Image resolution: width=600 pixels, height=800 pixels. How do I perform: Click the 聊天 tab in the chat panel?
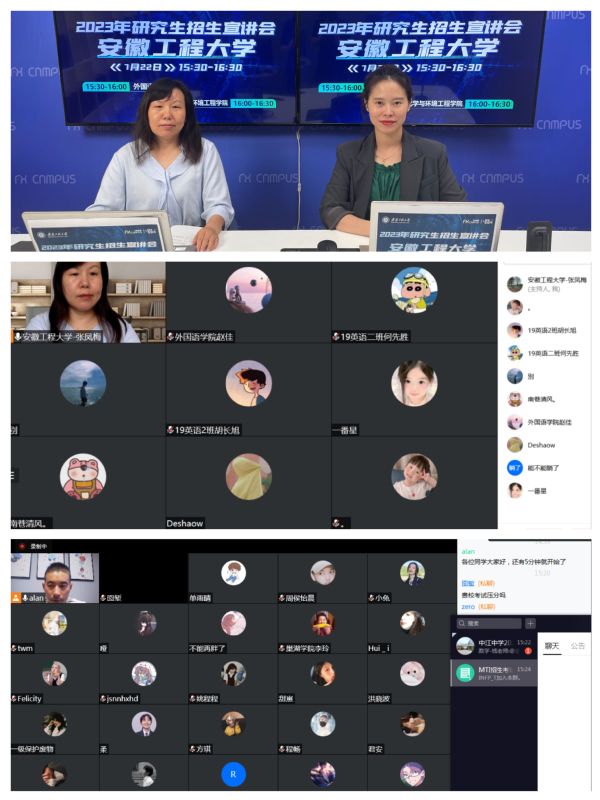[552, 646]
